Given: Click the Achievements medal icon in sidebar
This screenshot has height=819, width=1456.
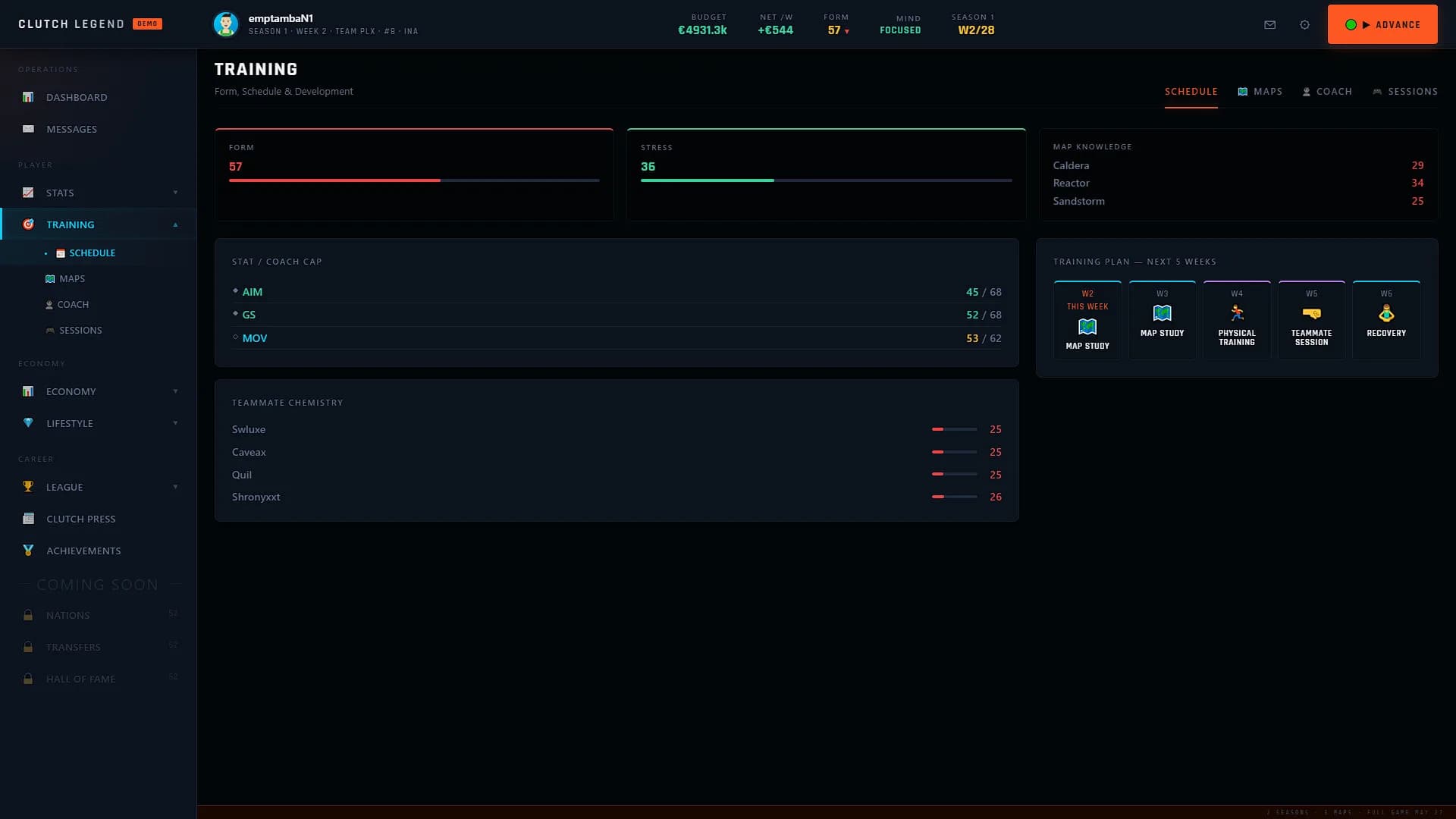Looking at the screenshot, I should point(28,551).
